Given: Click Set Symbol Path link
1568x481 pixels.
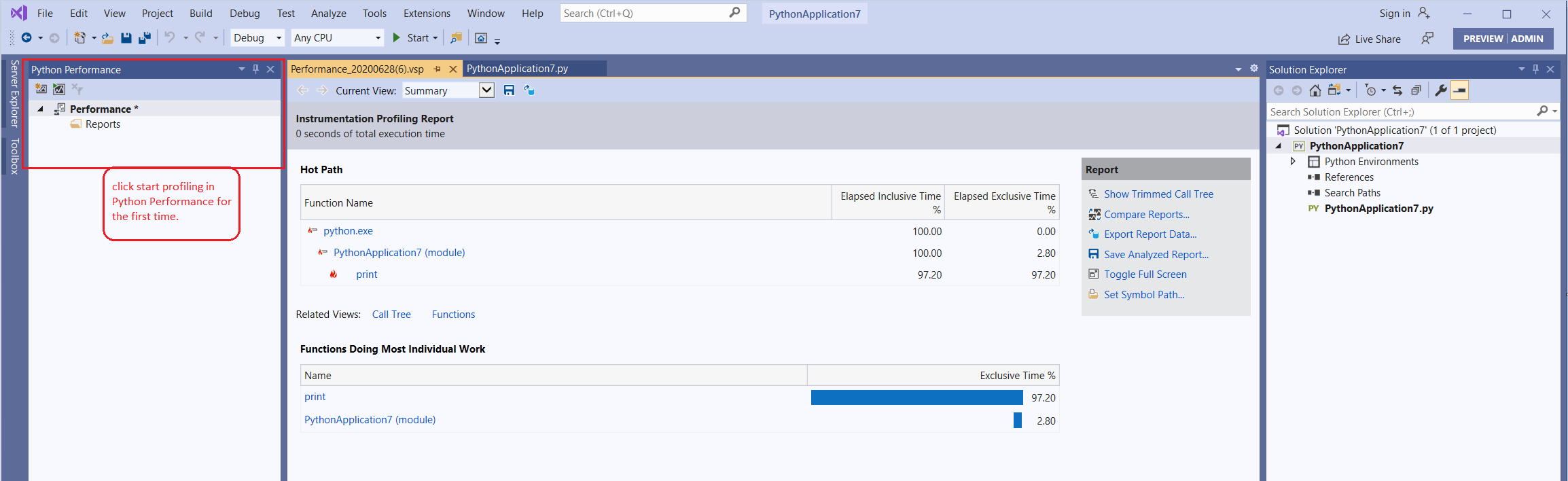Looking at the screenshot, I should pyautogui.click(x=1144, y=295).
